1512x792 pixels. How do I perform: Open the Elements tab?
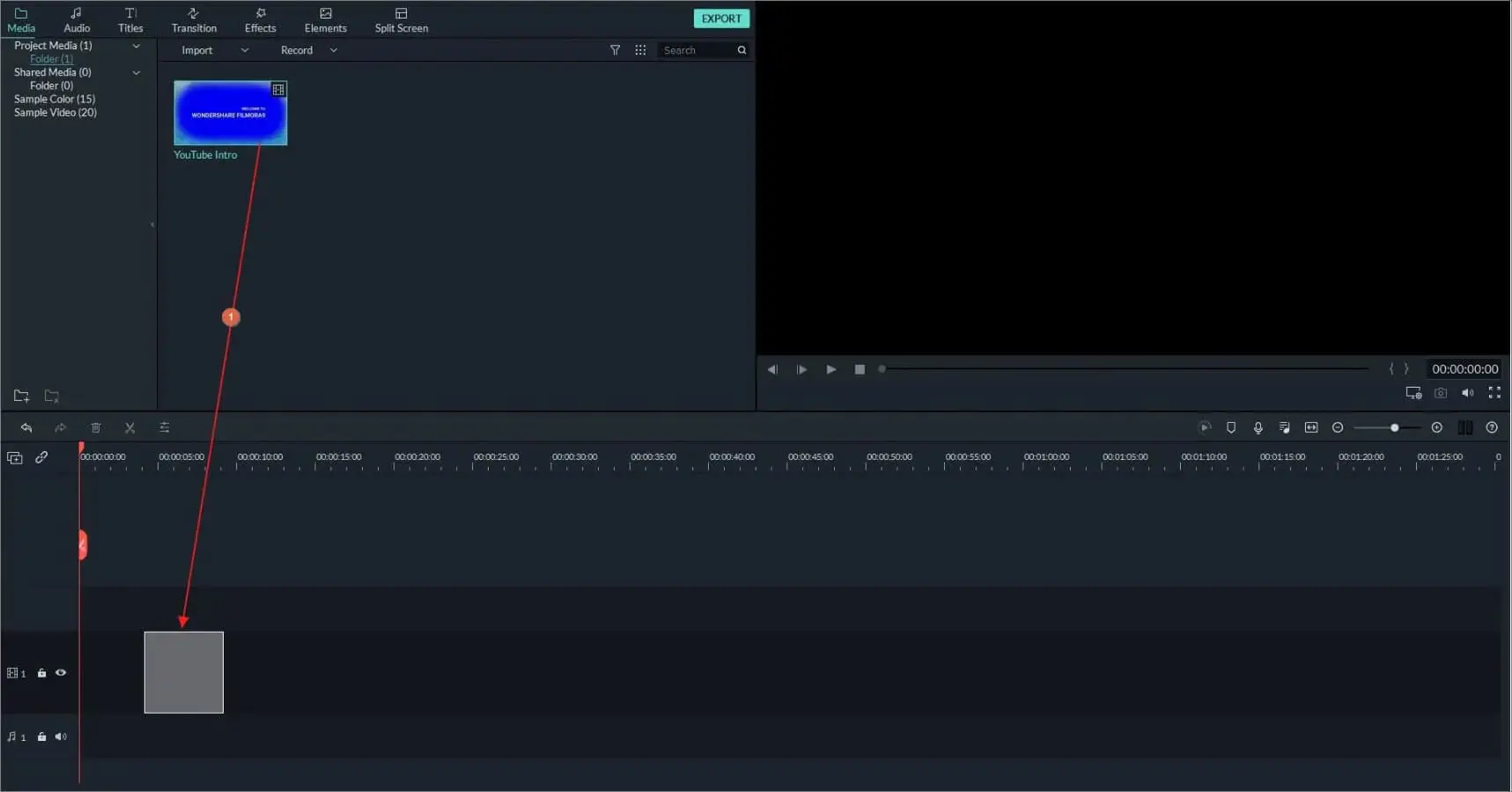325,20
